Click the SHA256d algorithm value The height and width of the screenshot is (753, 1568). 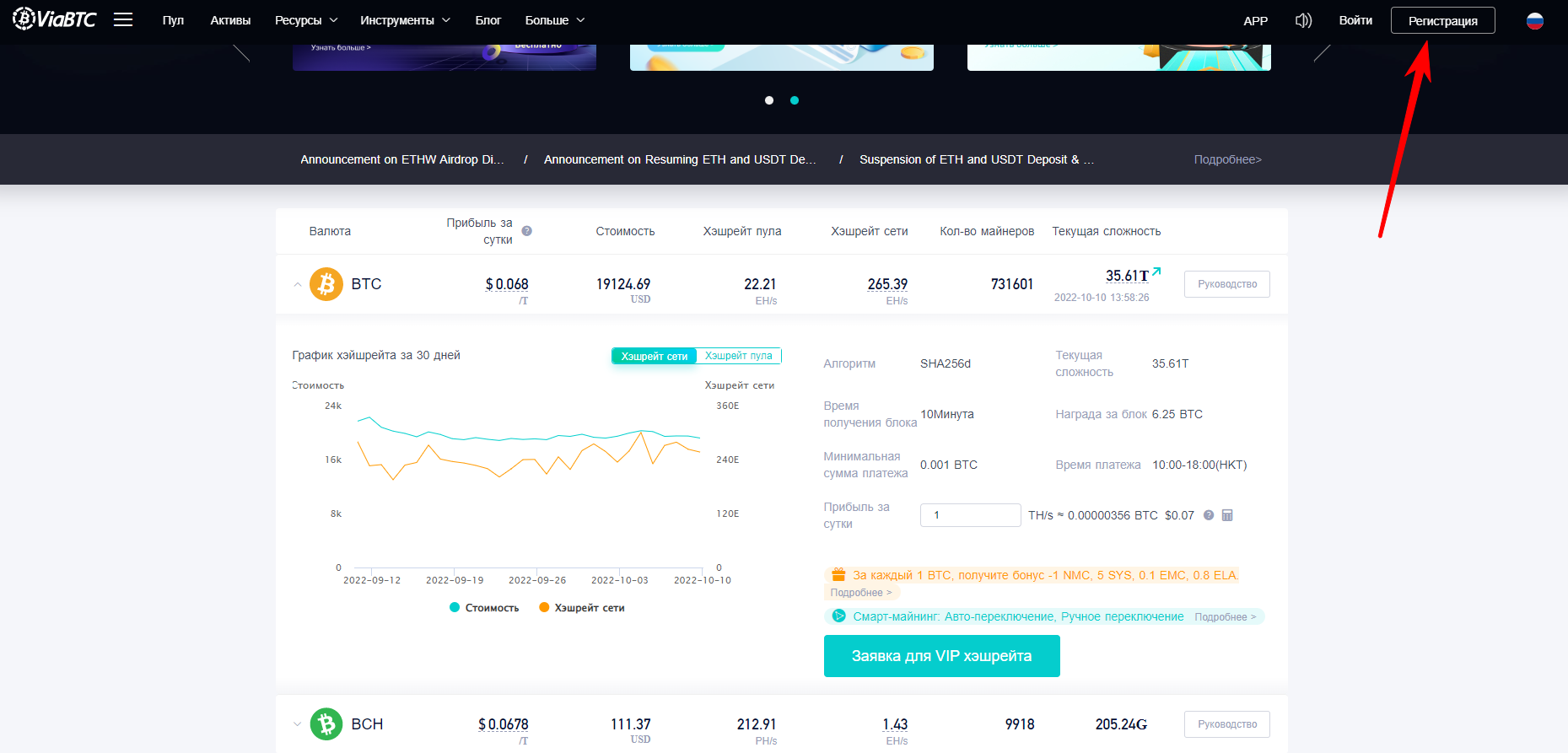[945, 363]
